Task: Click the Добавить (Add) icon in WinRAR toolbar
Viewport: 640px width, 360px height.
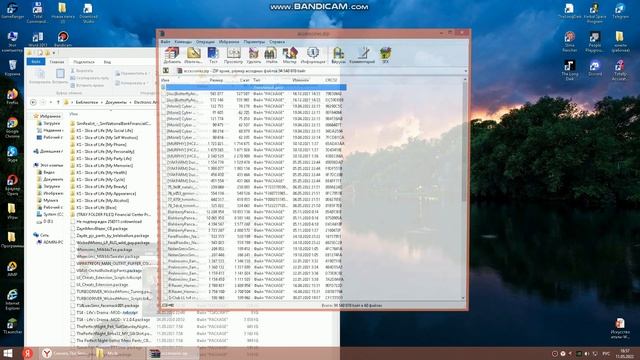Action: click(x=172, y=55)
